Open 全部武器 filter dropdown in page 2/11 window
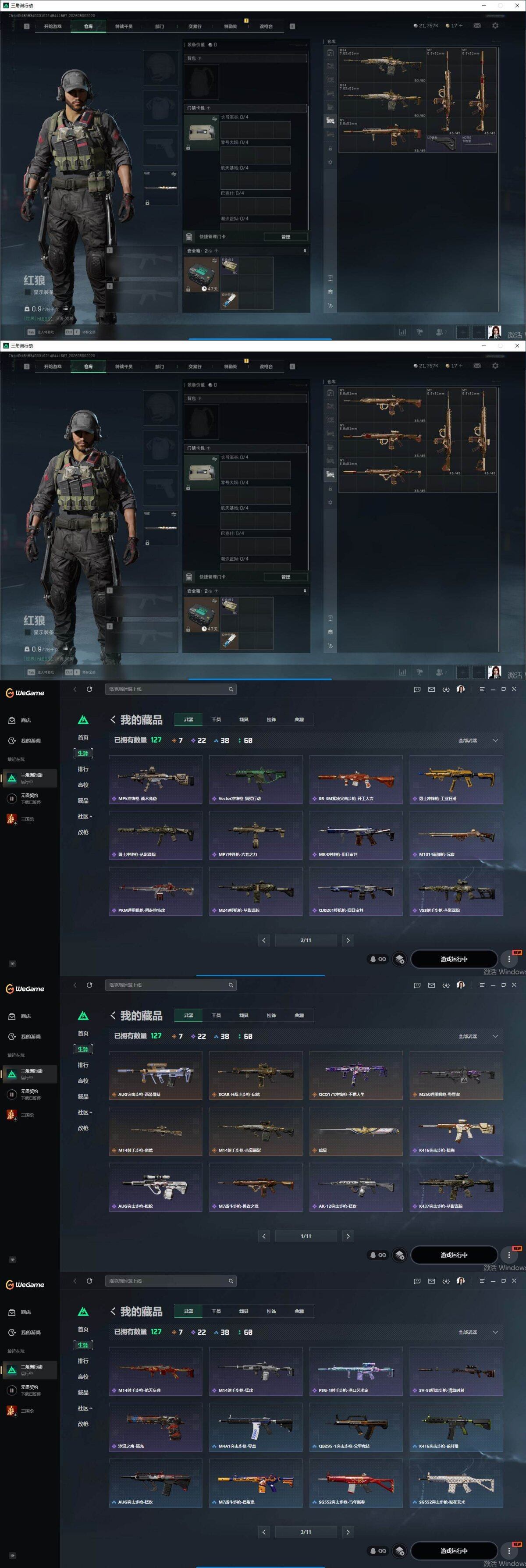 (479, 740)
